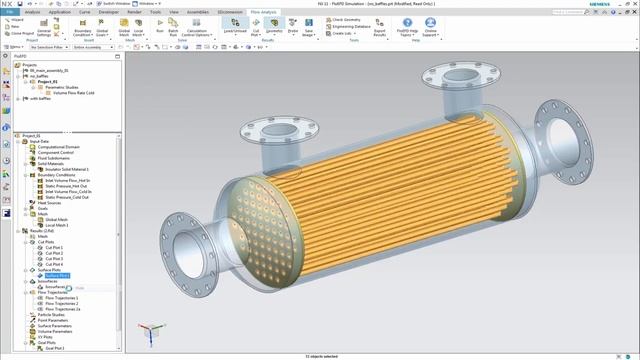Click Switch Window in title bar
The height and width of the screenshot is (360, 640).
pos(113,4)
